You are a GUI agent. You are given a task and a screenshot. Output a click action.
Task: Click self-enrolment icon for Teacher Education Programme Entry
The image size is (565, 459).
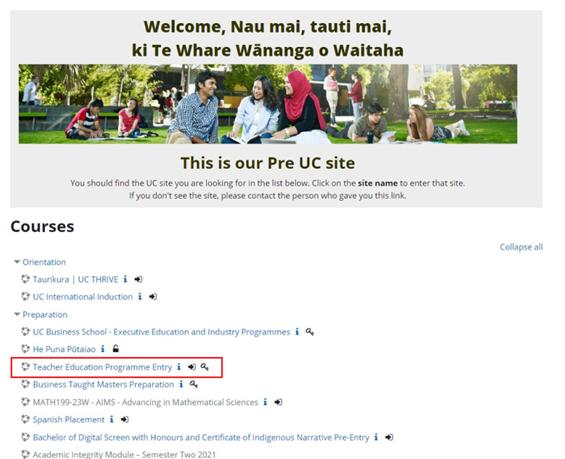pyautogui.click(x=192, y=367)
